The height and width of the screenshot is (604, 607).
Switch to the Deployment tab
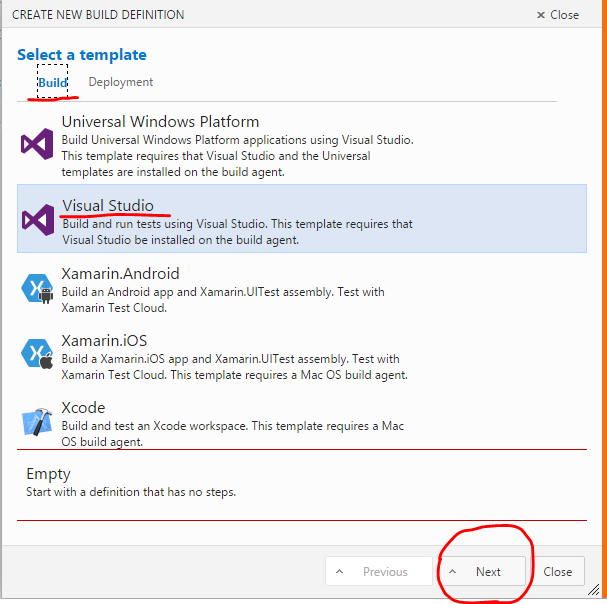click(x=121, y=82)
